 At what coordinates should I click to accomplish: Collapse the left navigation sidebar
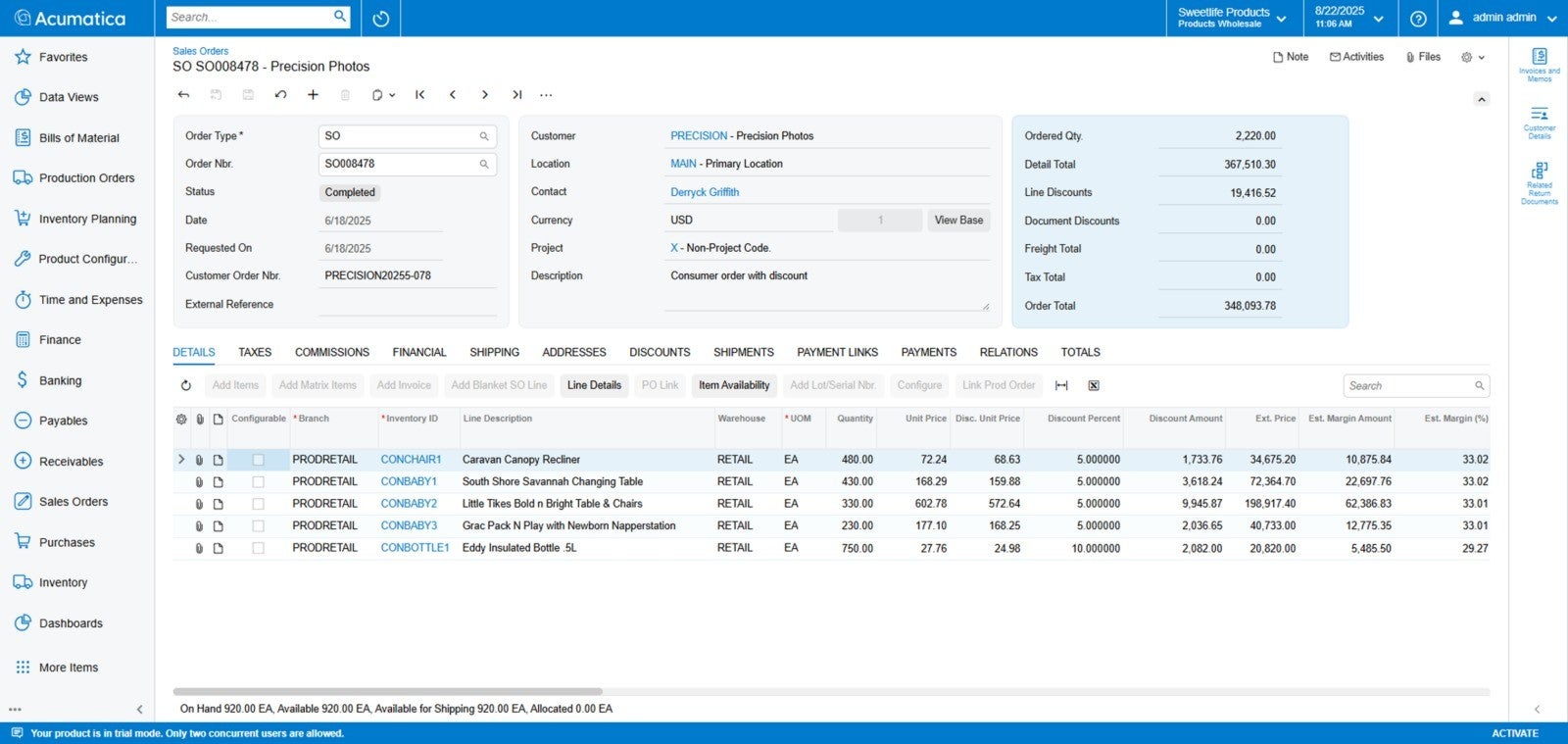coord(139,709)
